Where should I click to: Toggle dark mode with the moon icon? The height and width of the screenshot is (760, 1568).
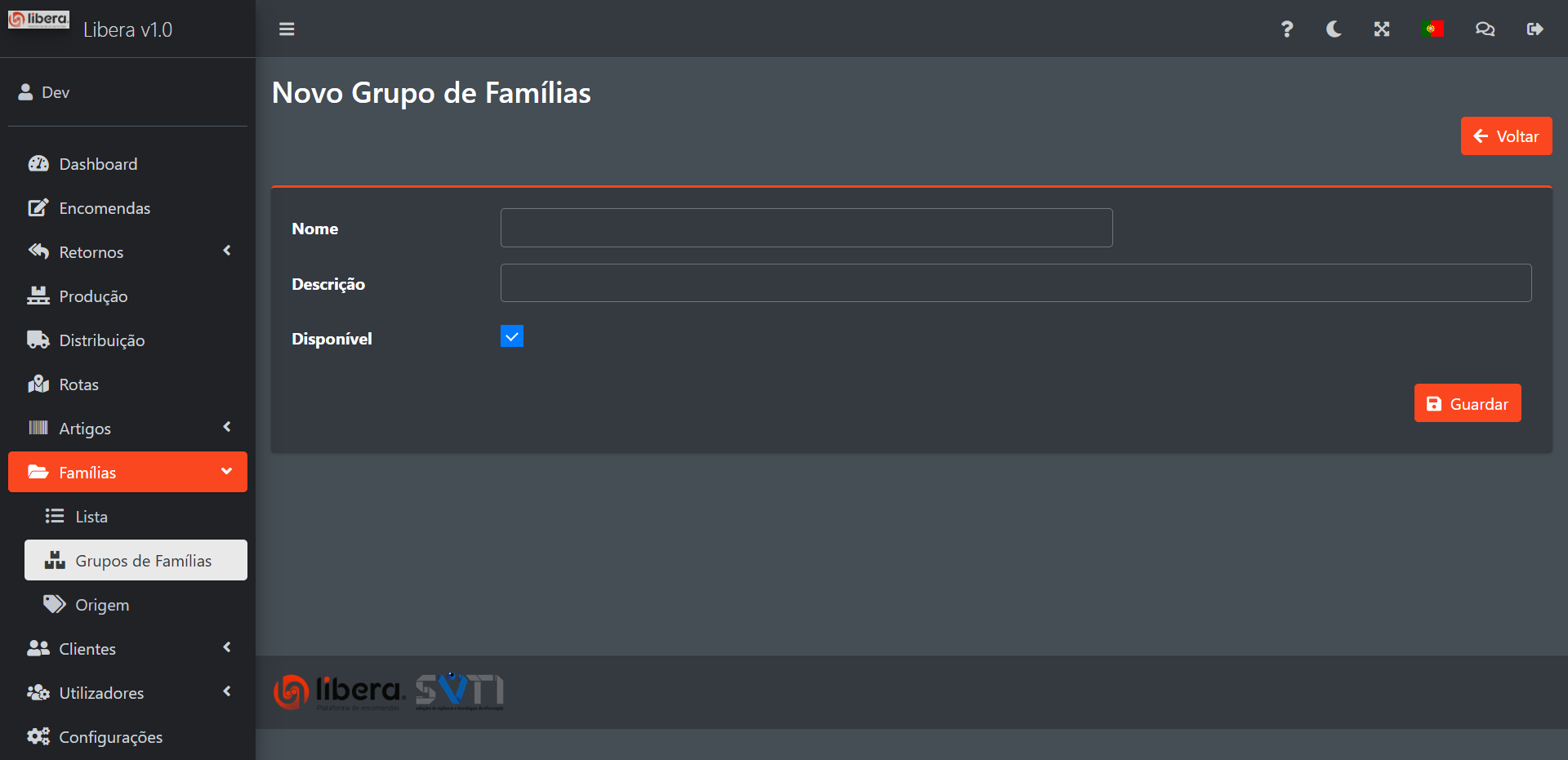click(x=1334, y=29)
